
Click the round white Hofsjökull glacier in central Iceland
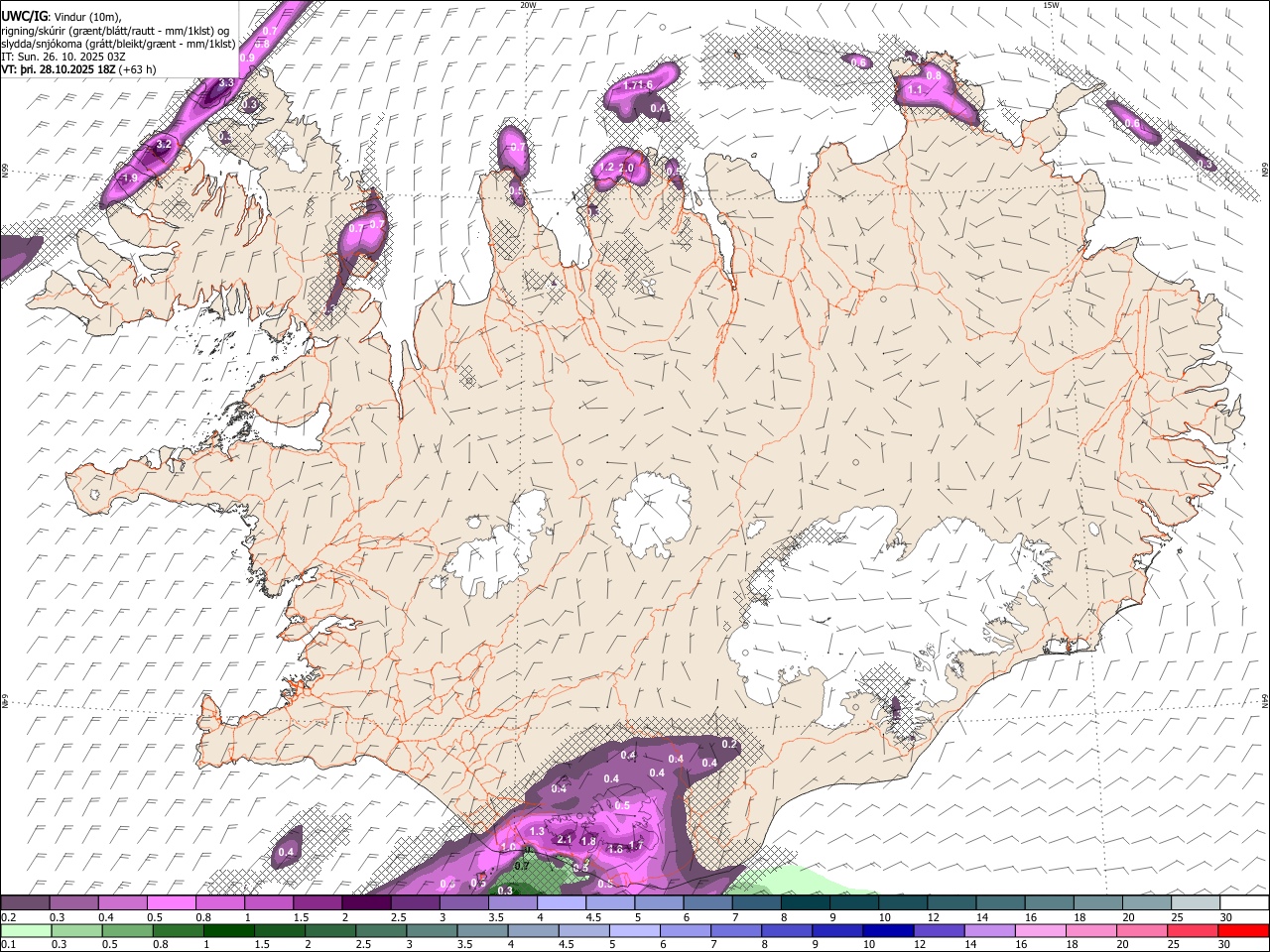652,515
